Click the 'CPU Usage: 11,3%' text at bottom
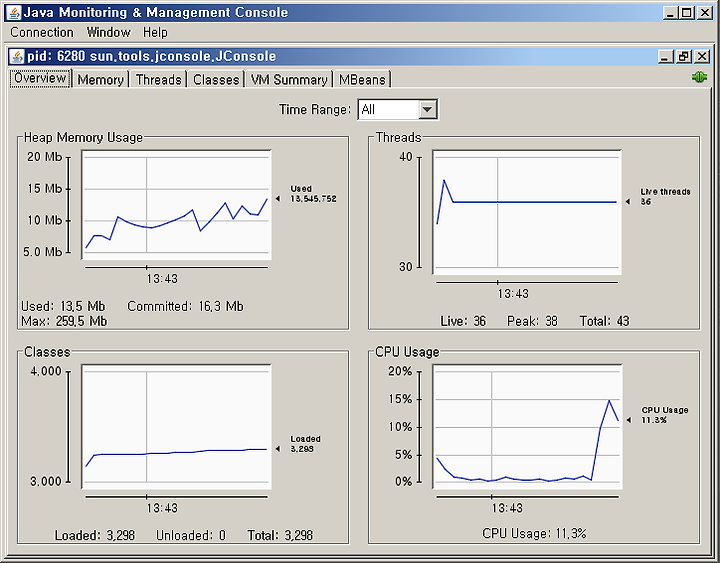720x563 pixels. click(x=534, y=534)
